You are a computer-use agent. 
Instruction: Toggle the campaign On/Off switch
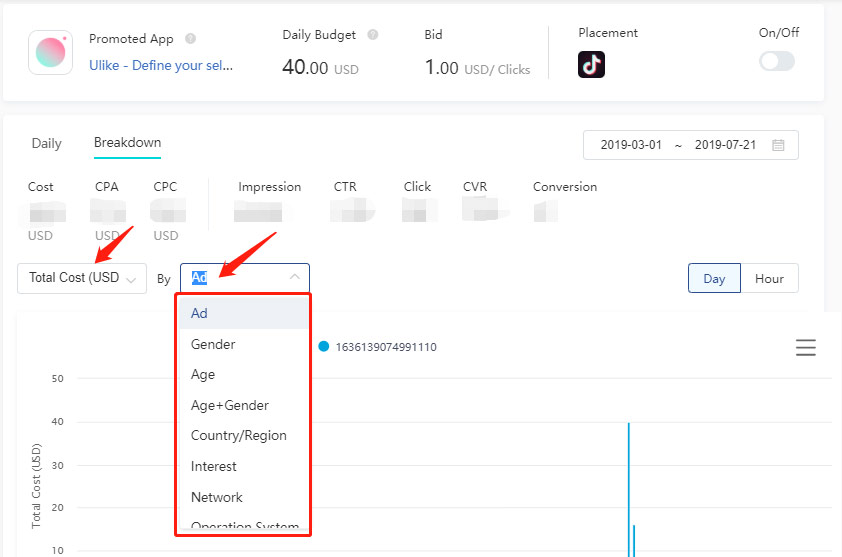[776, 61]
